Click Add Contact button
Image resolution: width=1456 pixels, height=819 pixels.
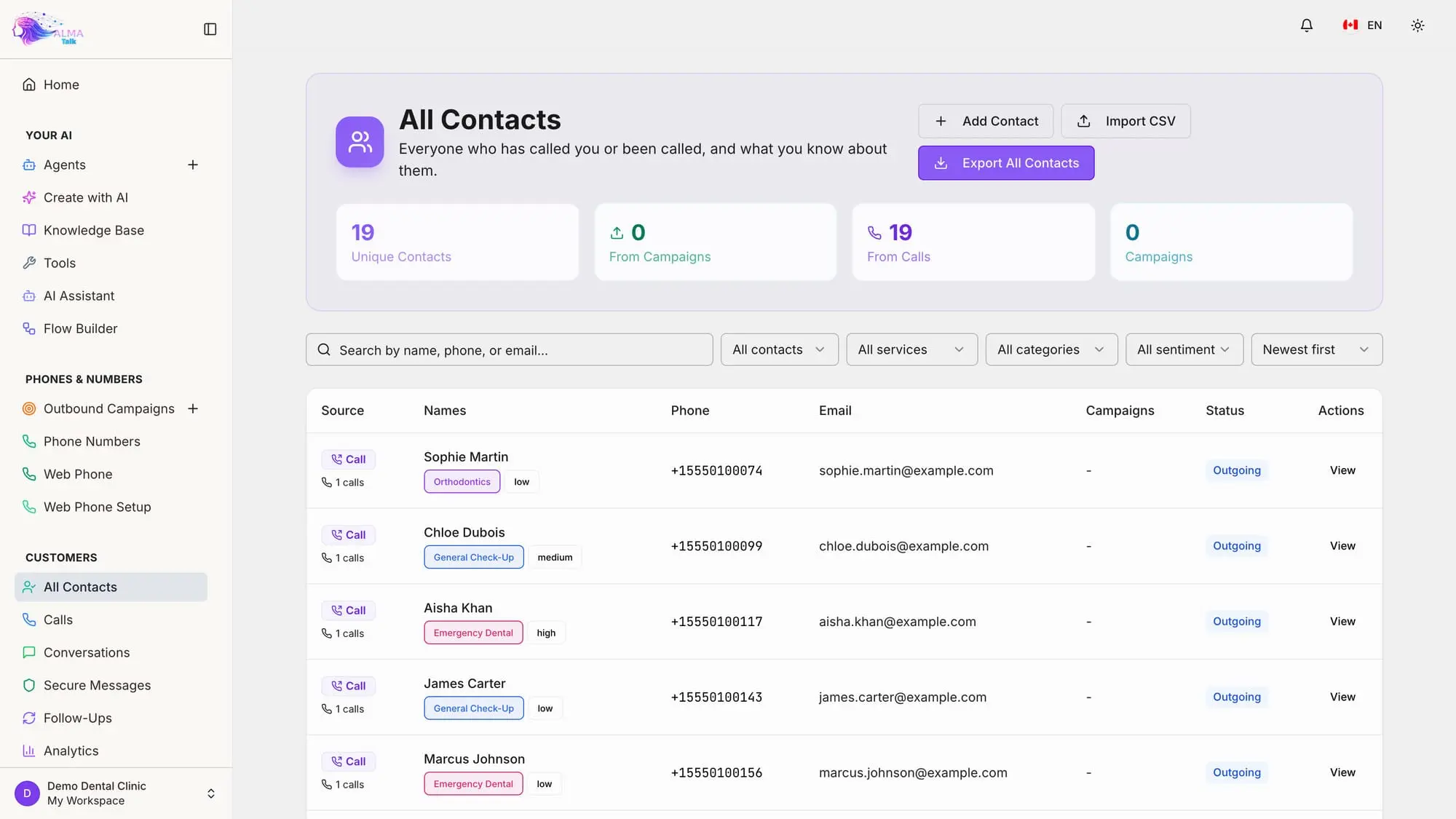(x=985, y=121)
